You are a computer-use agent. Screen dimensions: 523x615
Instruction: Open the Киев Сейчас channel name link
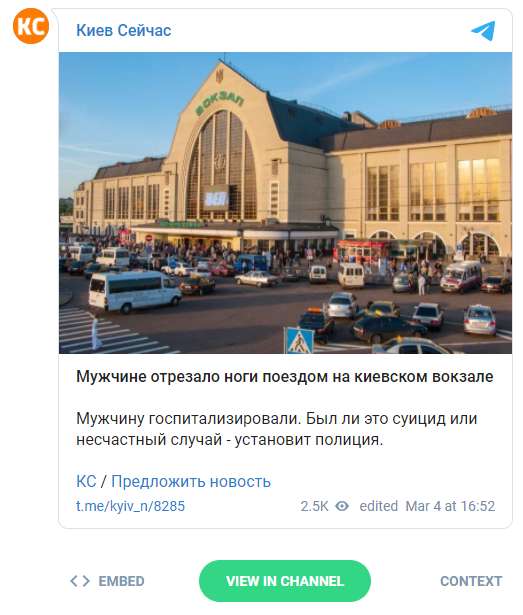pyautogui.click(x=124, y=30)
